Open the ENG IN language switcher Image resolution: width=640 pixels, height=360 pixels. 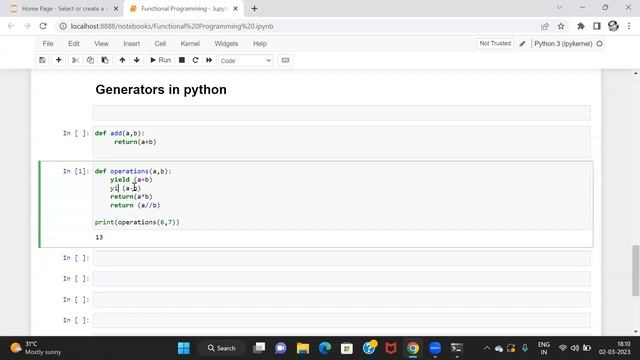tap(544, 348)
